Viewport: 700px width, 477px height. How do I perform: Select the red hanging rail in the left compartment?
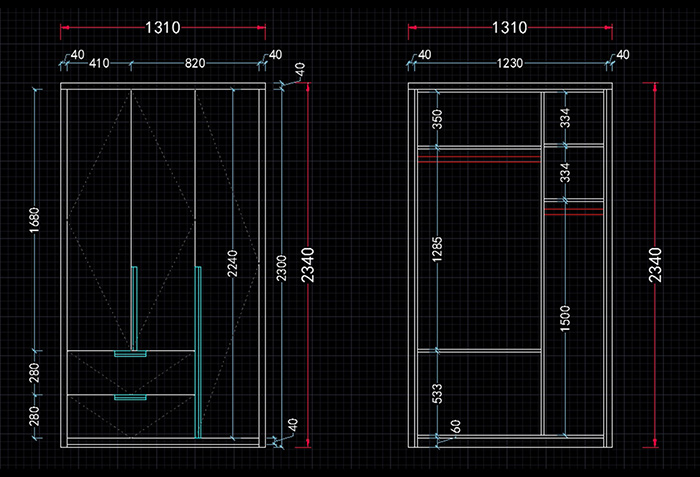click(478, 157)
